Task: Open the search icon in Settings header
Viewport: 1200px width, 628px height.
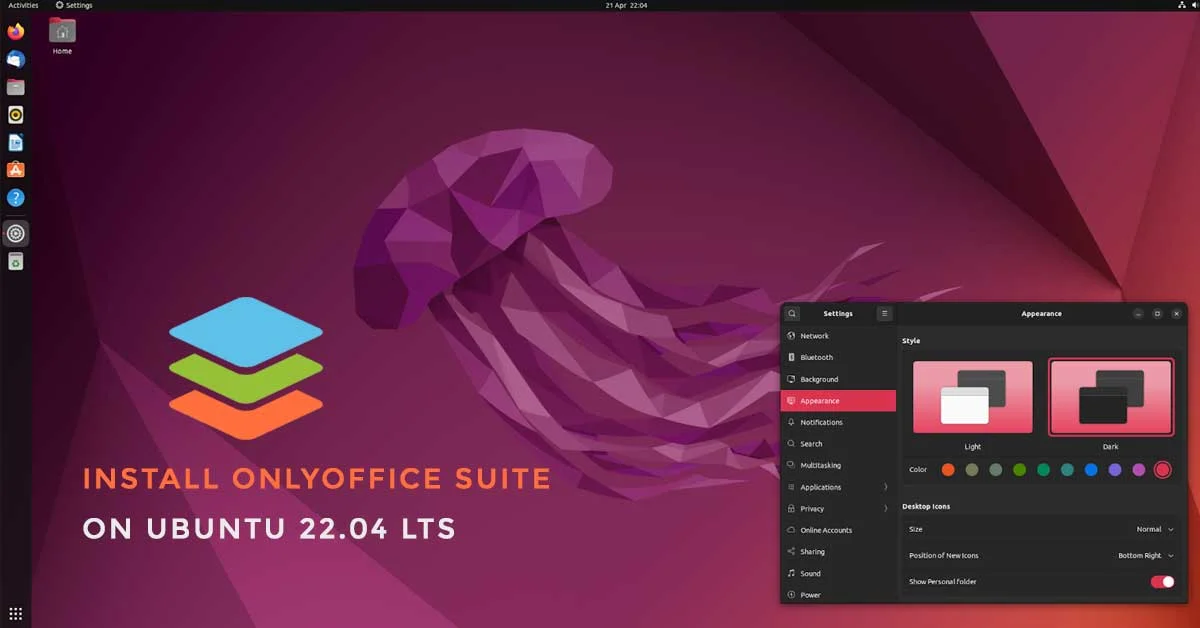Action: [x=792, y=314]
